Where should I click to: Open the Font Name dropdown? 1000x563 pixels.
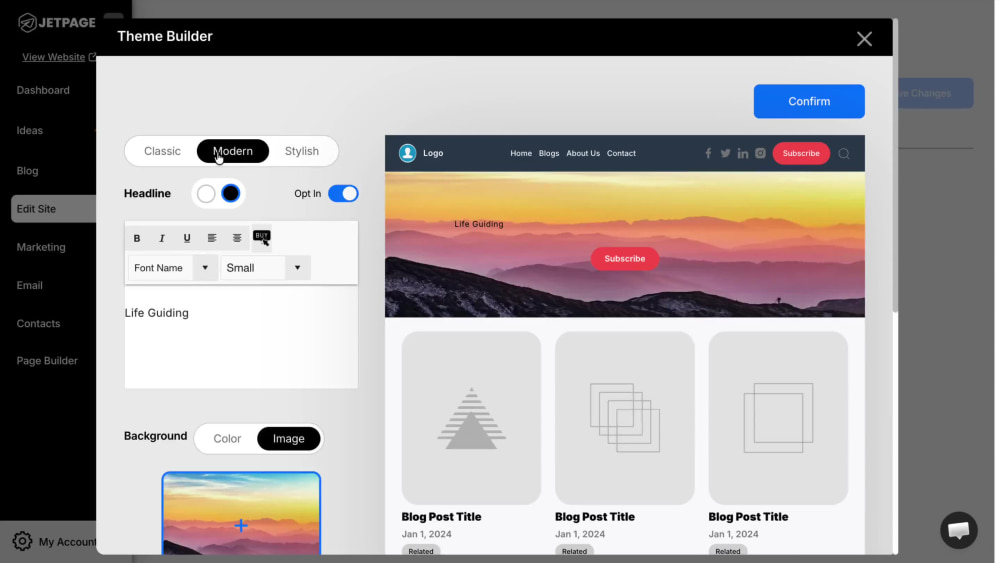pyautogui.click(x=173, y=268)
